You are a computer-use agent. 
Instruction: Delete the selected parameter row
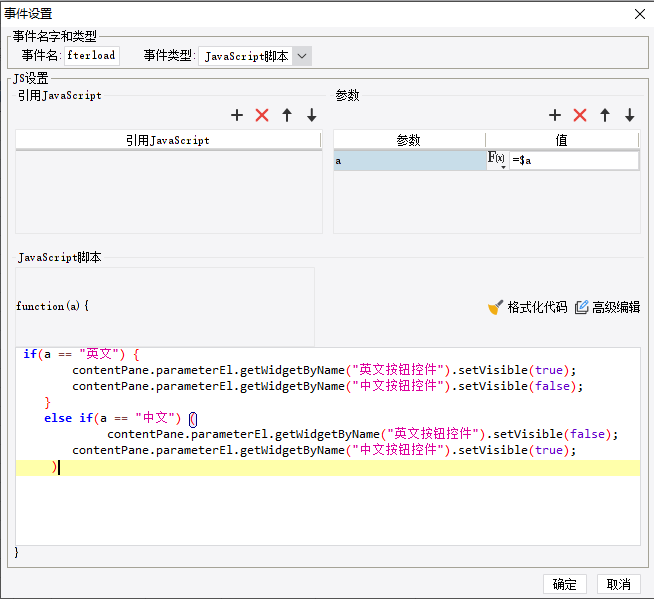coord(580,116)
